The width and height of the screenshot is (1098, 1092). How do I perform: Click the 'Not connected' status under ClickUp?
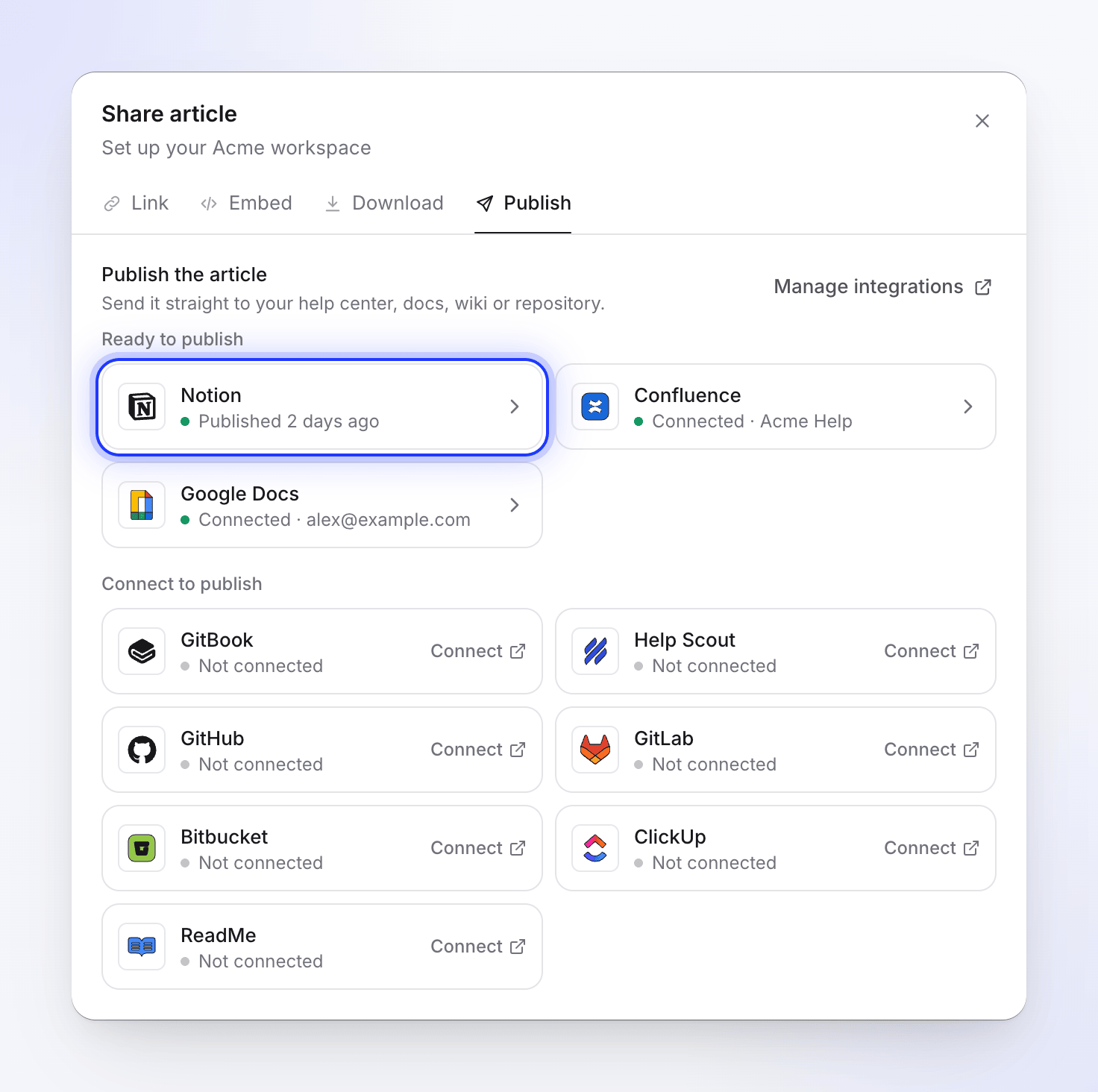pos(714,863)
